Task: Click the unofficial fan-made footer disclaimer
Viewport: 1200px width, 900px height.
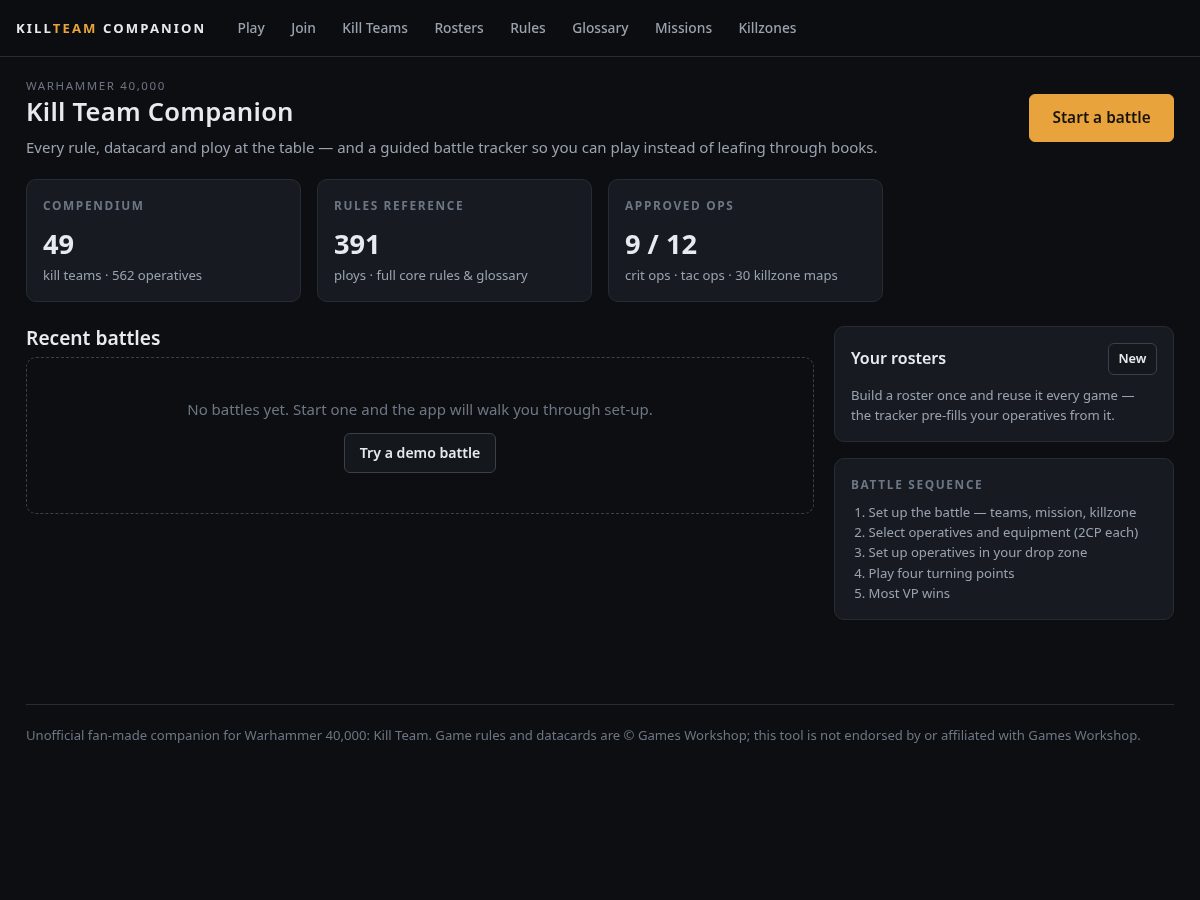Action: [x=583, y=735]
